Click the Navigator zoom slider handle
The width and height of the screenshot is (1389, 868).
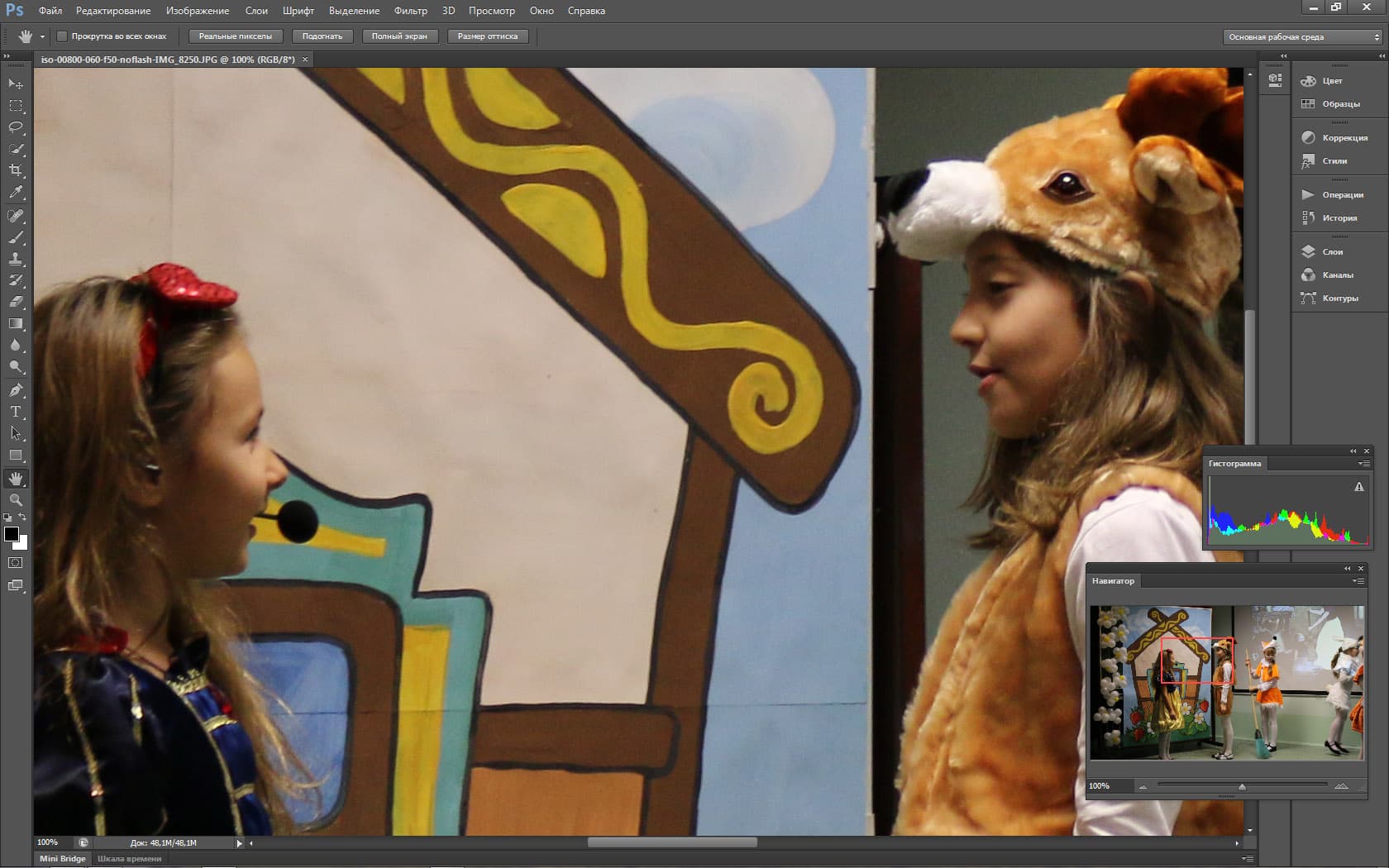click(x=1242, y=786)
